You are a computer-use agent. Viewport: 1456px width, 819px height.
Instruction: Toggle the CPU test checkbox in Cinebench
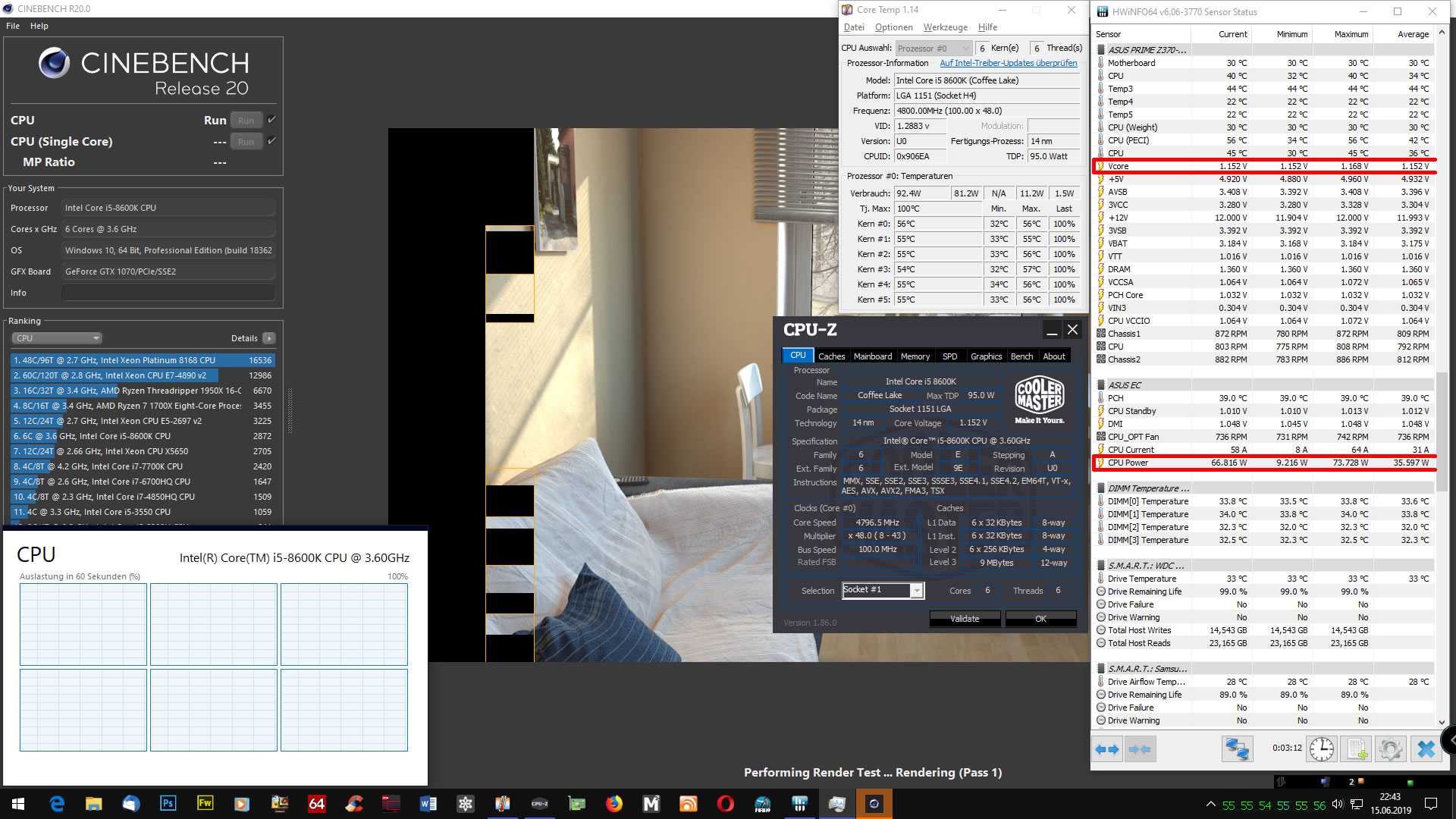272,120
